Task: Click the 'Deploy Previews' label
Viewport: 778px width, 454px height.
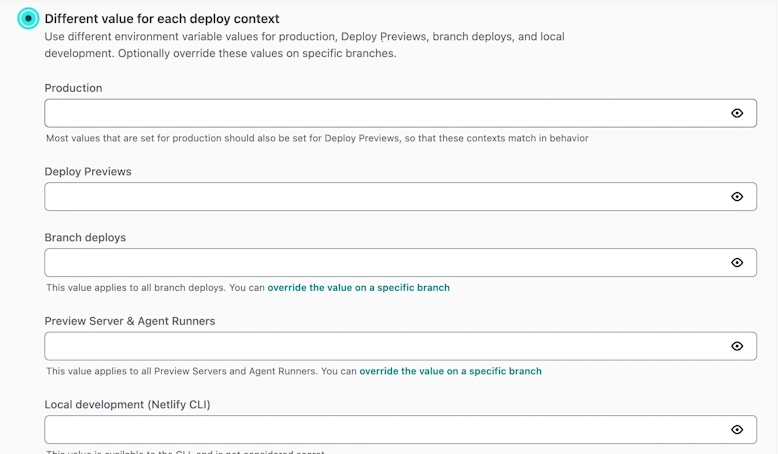Action: click(88, 172)
